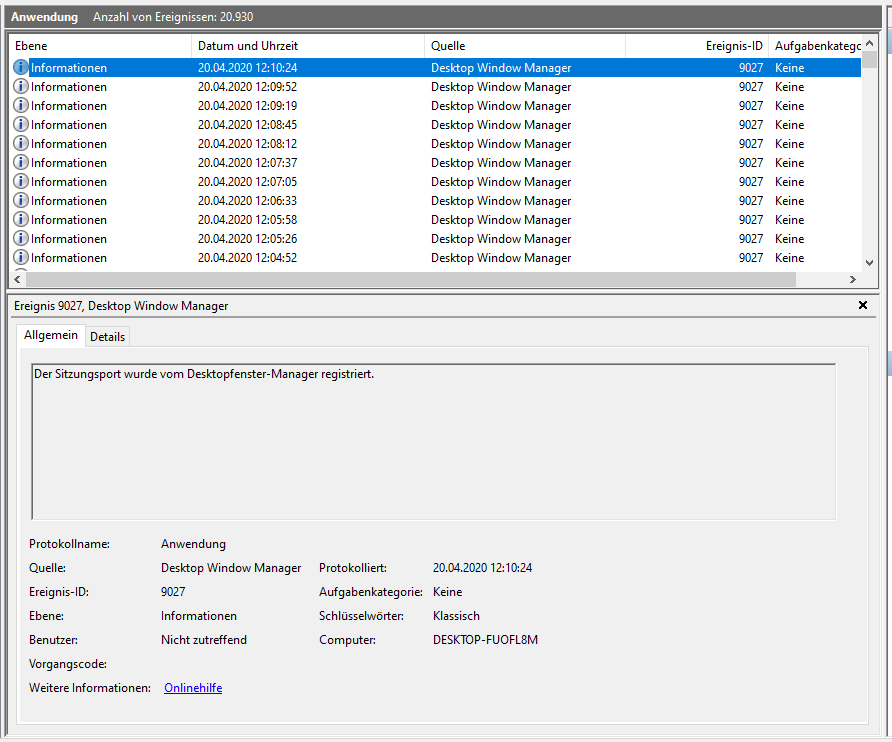Click the Aufgabenkategorie value Keine in details pane
This screenshot has height=742, width=892.
[x=447, y=592]
